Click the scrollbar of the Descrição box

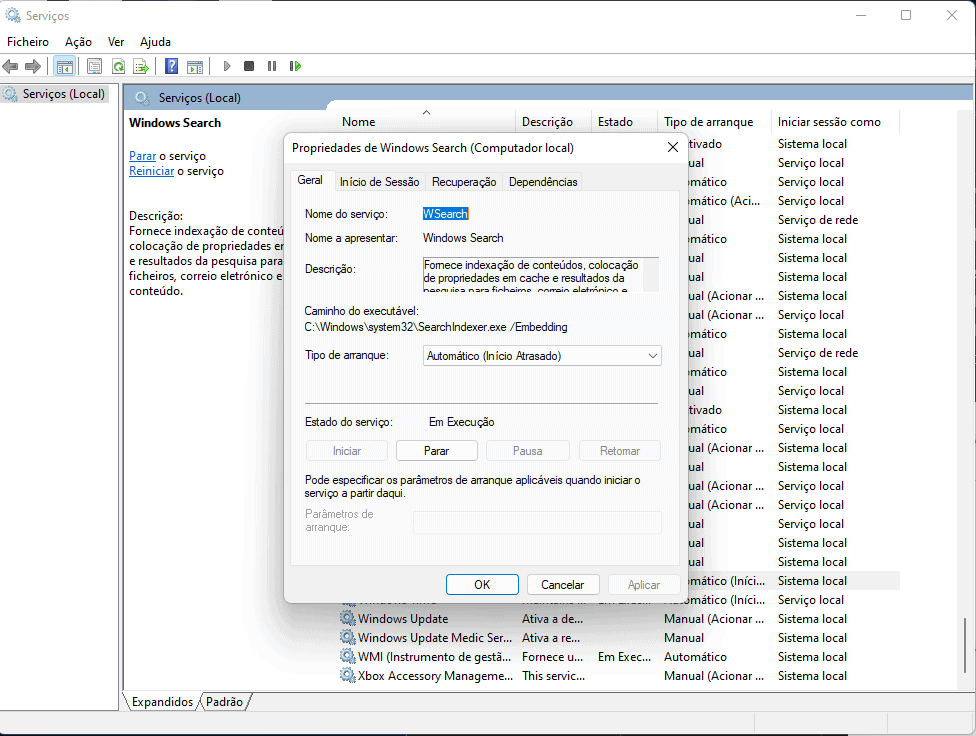(x=651, y=275)
